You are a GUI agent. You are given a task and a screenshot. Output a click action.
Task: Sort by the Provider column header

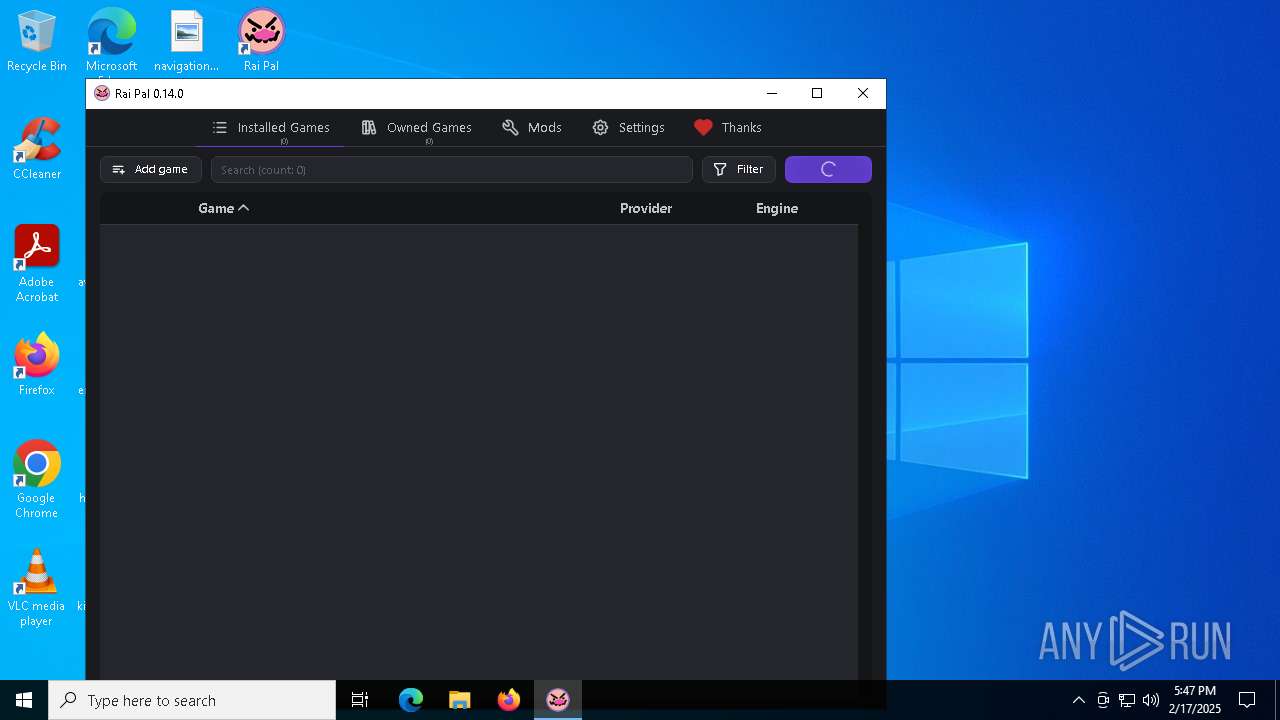tap(646, 208)
